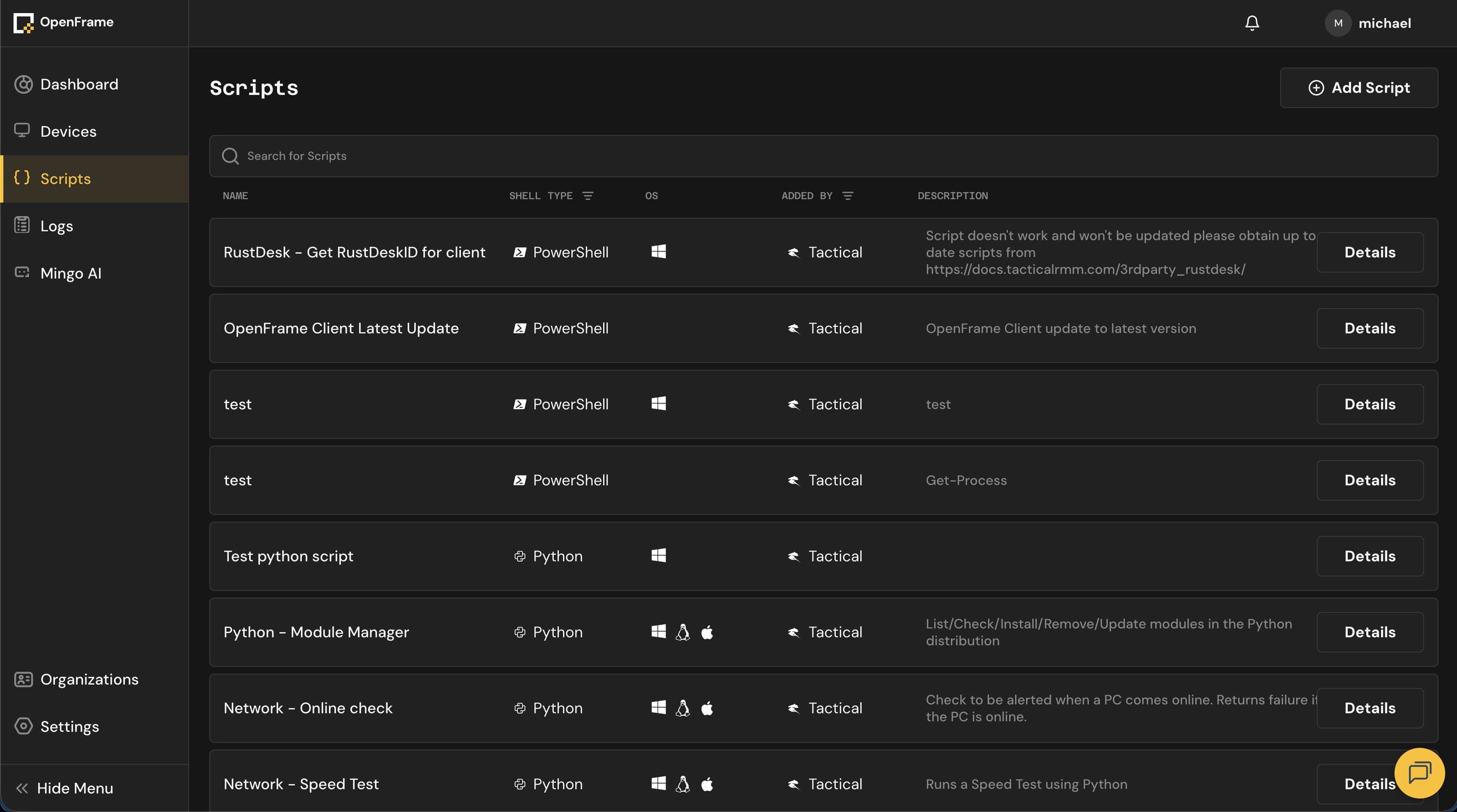Open the notifications bell
Image resolution: width=1457 pixels, height=812 pixels.
(1252, 23)
